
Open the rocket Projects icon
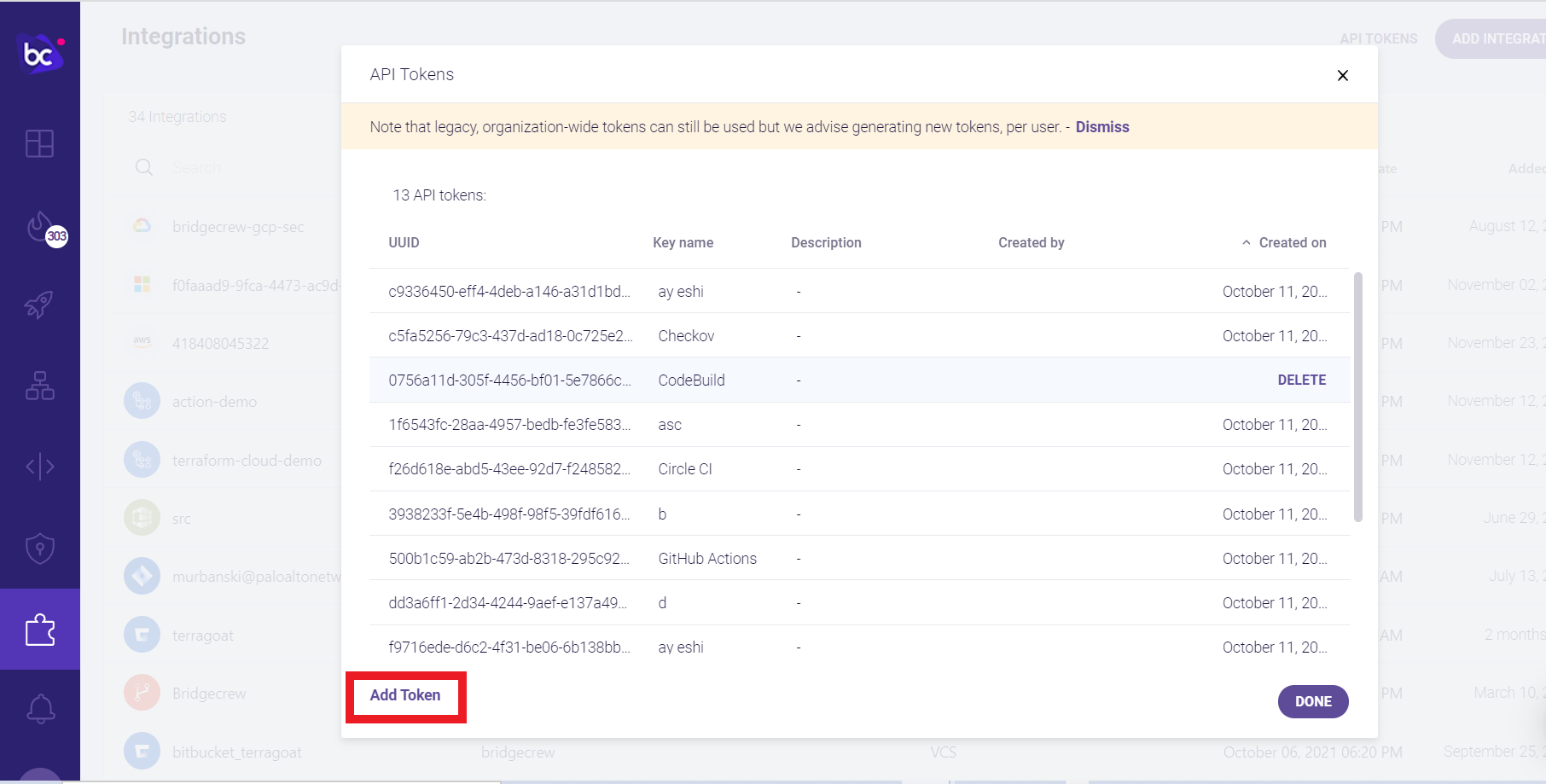coord(39,305)
